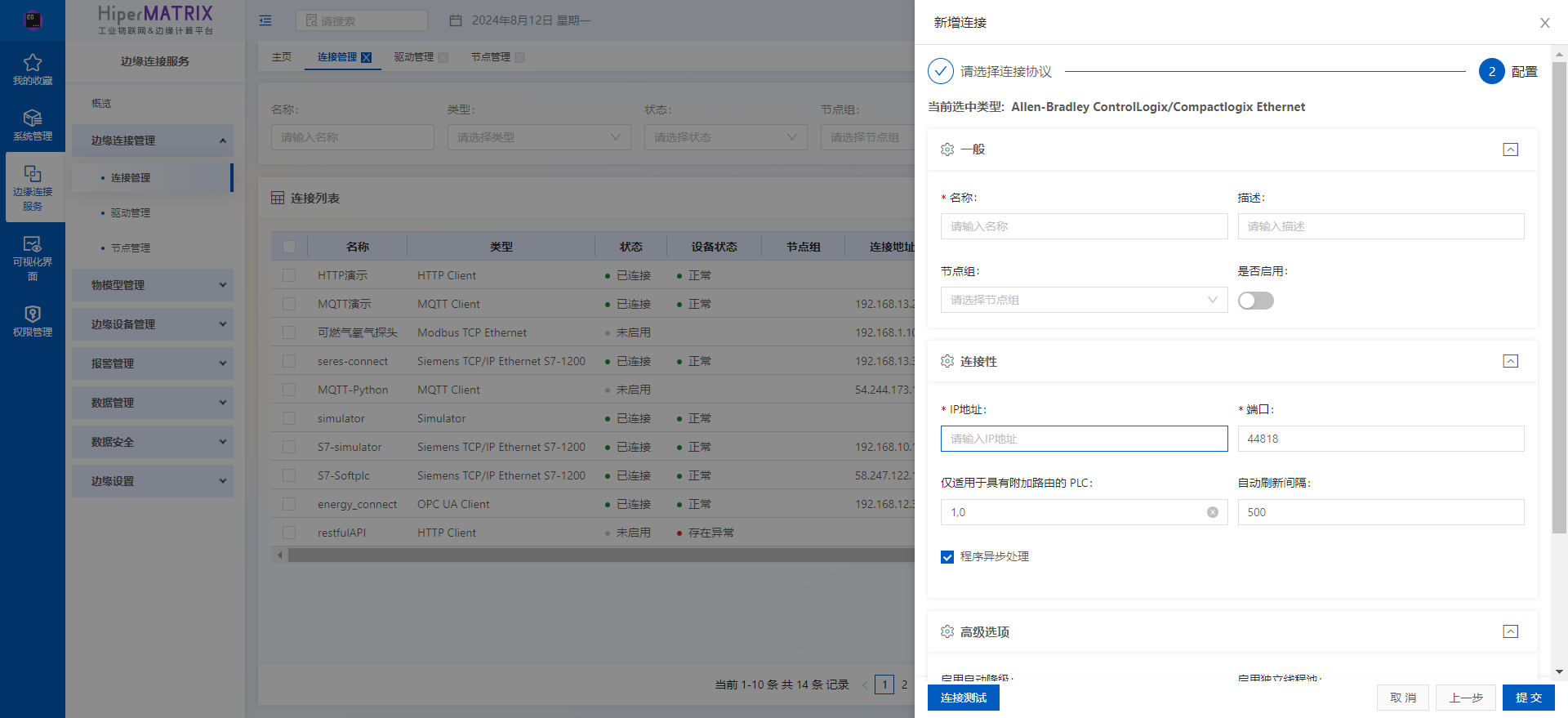
Task: Expand the 物模型管理 menu group
Action: (x=153, y=285)
